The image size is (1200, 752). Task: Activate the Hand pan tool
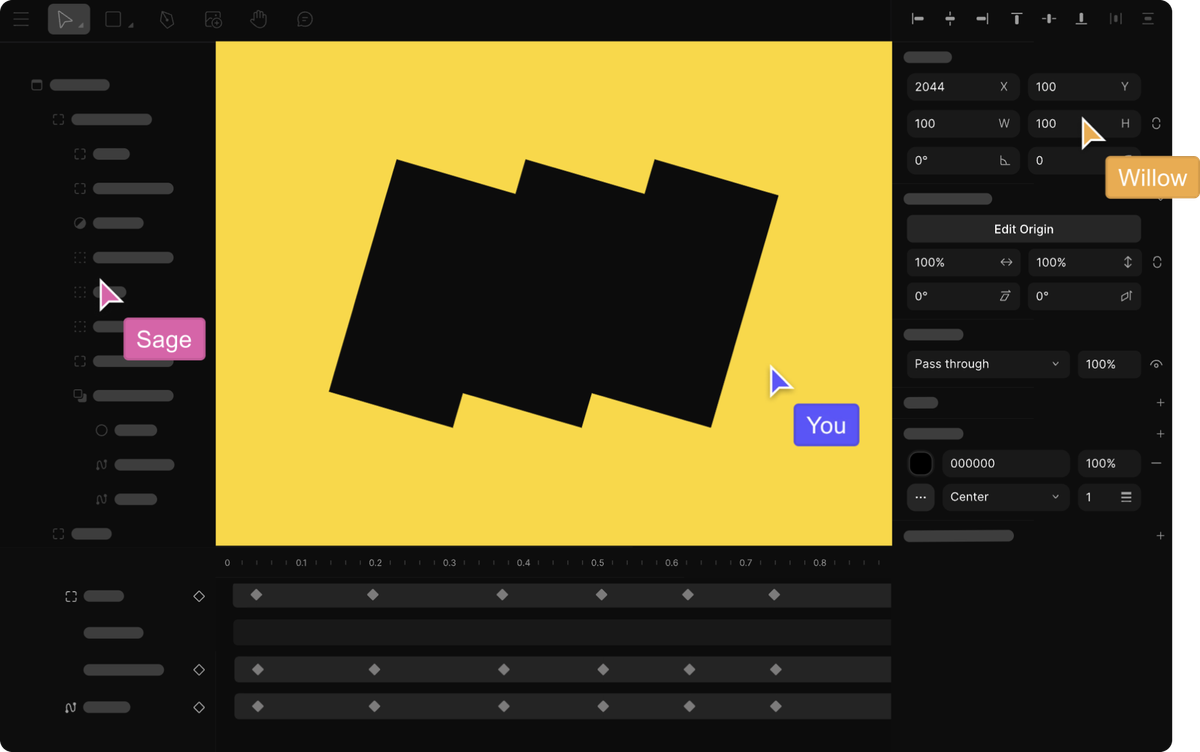(x=259, y=20)
